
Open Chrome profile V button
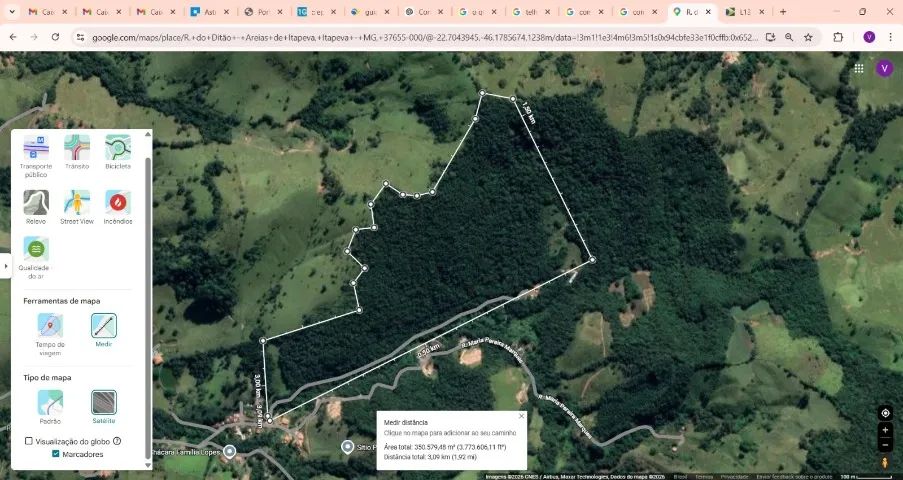click(869, 37)
